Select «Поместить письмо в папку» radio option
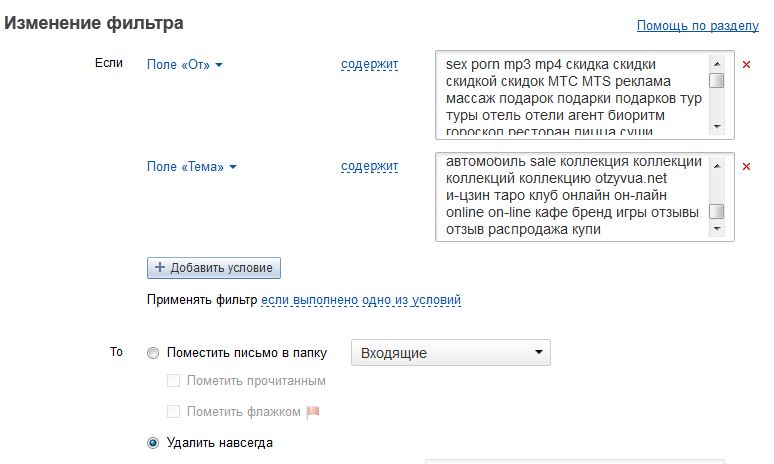Screen dimensions: 774x464 (x=153, y=353)
